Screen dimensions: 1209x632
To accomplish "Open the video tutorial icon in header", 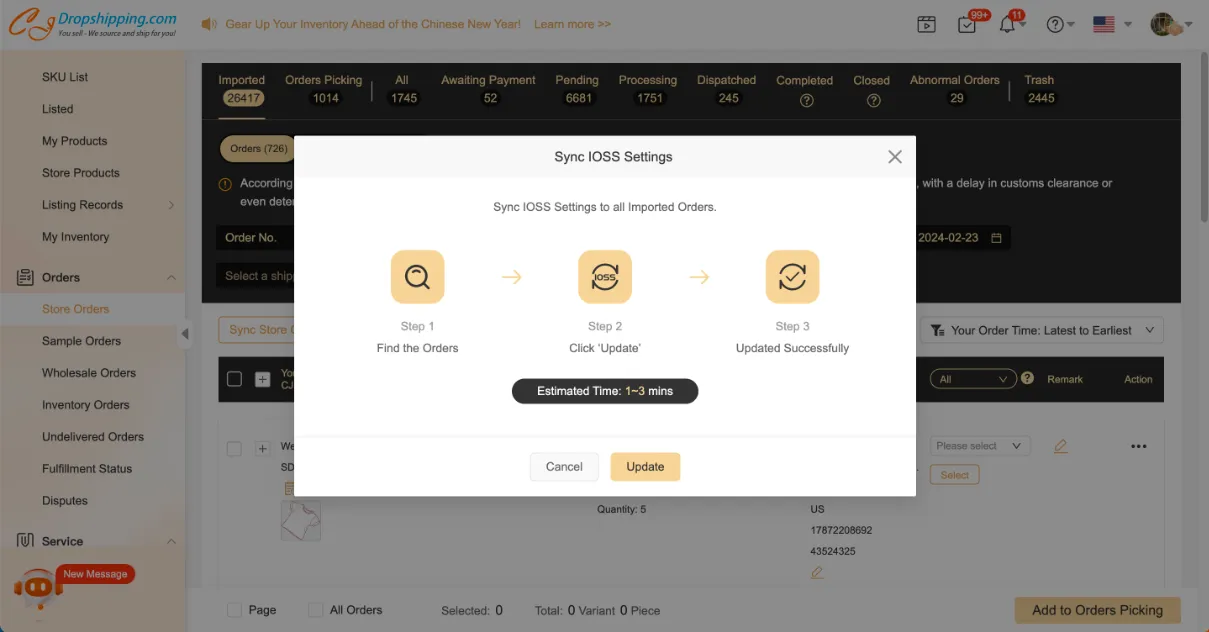I will click(926, 25).
